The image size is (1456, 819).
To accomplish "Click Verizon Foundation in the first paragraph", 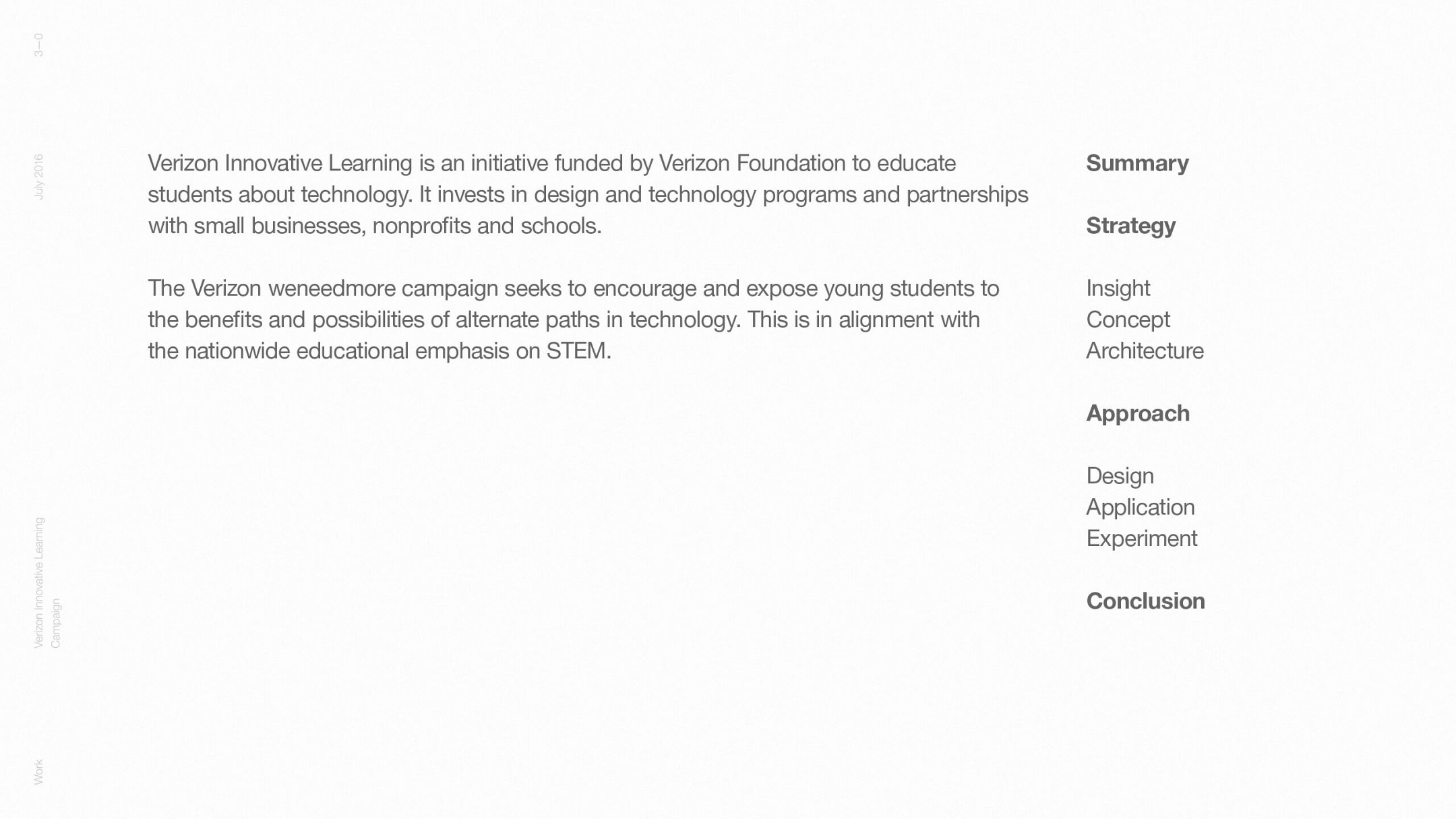I will (752, 163).
